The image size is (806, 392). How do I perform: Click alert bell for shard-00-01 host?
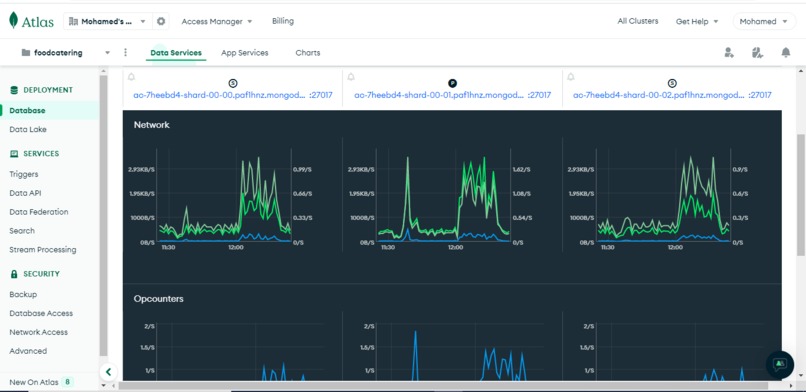point(351,77)
